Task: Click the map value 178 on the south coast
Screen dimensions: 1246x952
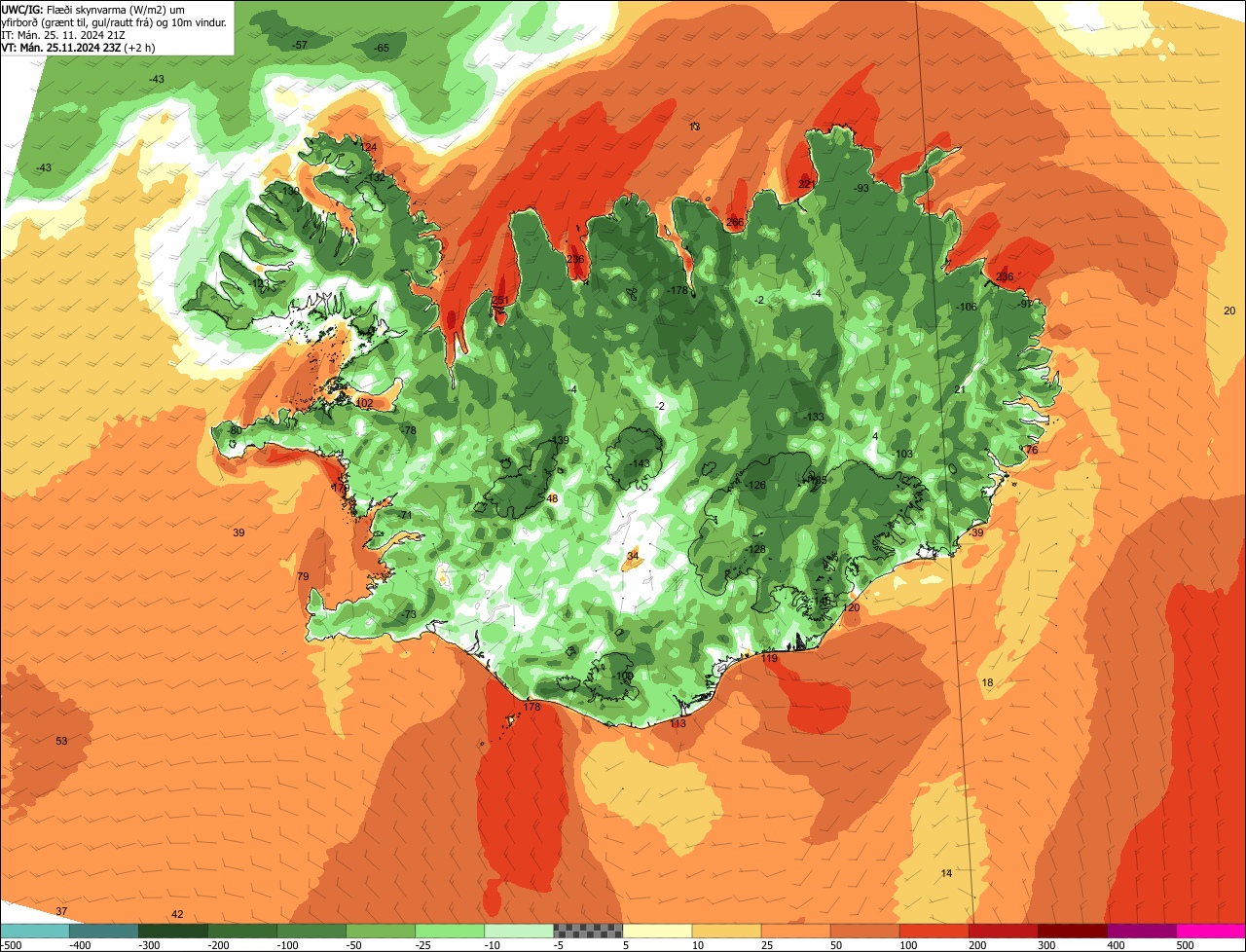Action: (x=531, y=707)
